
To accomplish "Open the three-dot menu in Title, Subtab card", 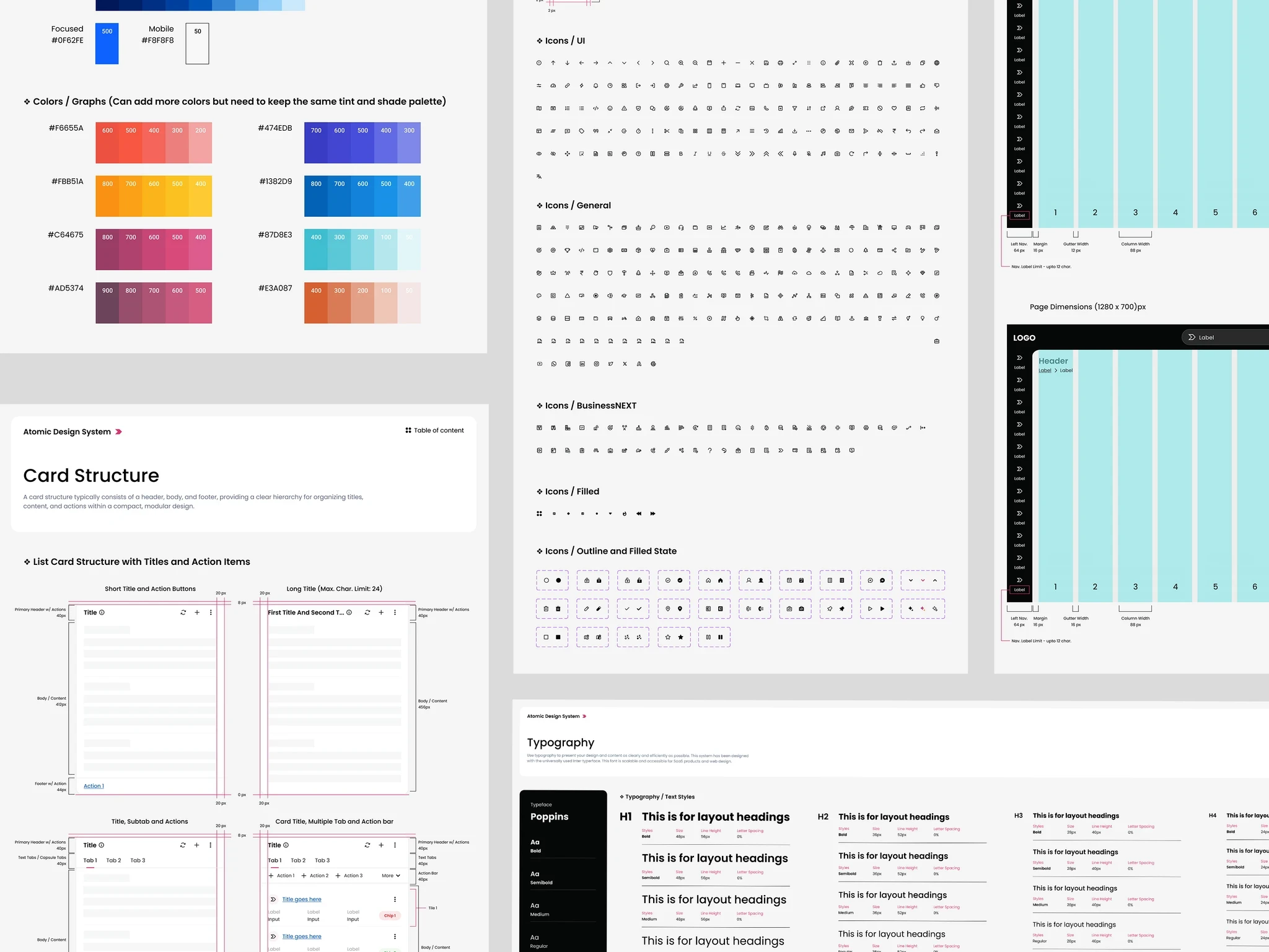I will click(211, 845).
